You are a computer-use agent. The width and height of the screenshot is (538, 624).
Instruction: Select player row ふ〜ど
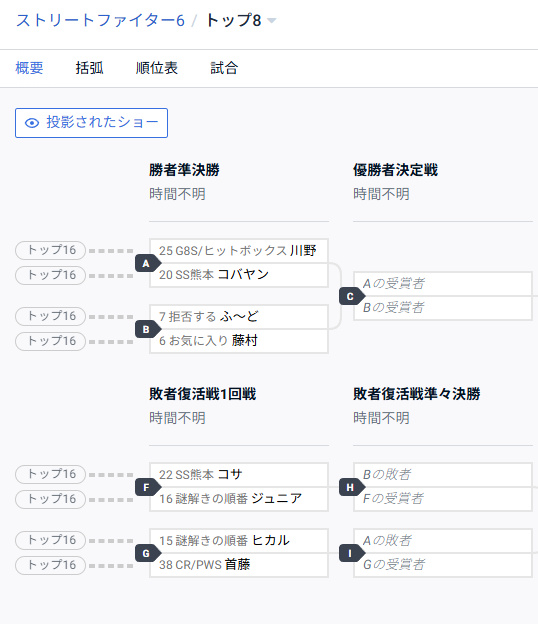(239, 317)
